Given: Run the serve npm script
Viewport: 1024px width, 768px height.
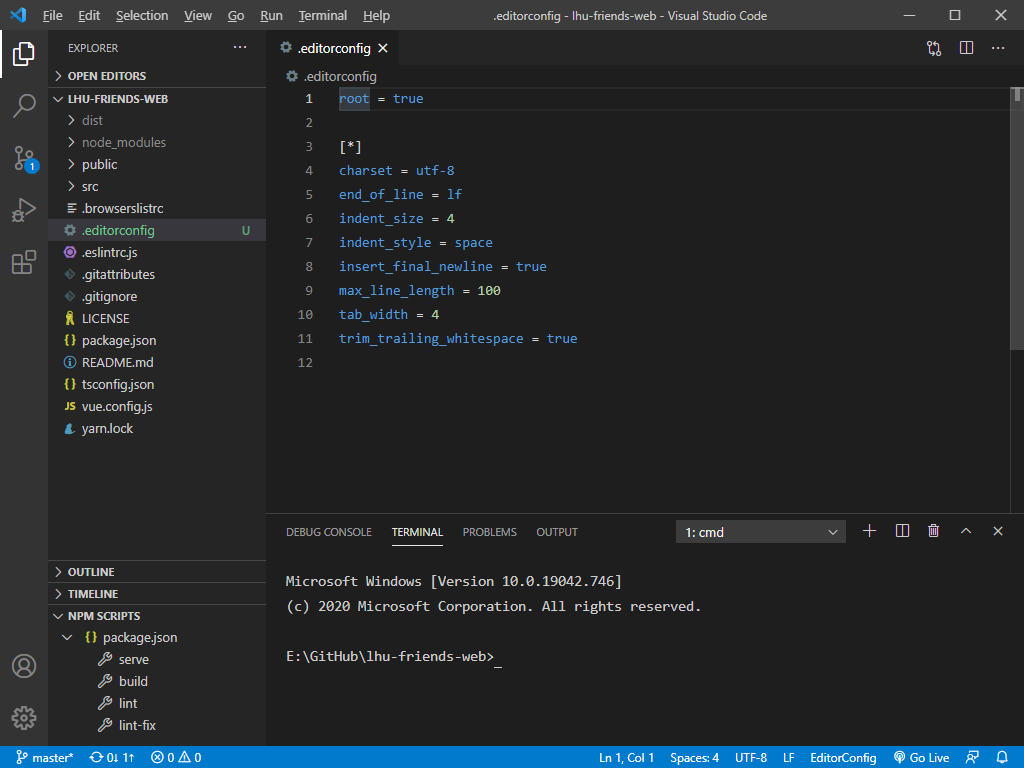Looking at the screenshot, I should pos(133,659).
